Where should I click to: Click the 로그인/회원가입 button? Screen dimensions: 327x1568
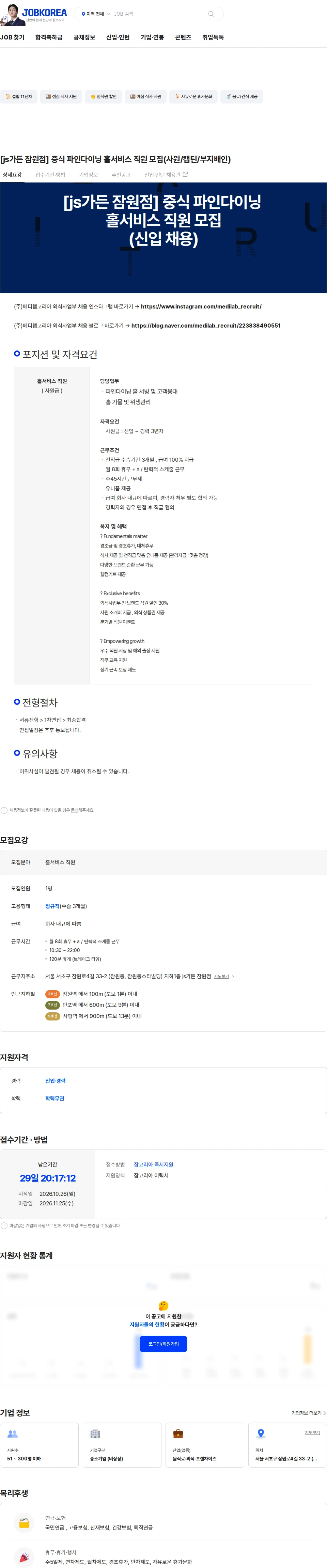[x=163, y=1344]
